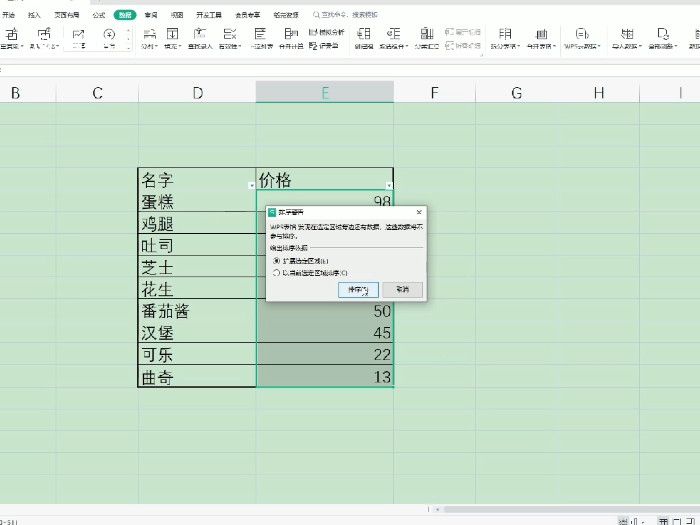The image size is (700, 525).
Task: Click the WPS logo in sort warning dialog
Action: (x=272, y=212)
